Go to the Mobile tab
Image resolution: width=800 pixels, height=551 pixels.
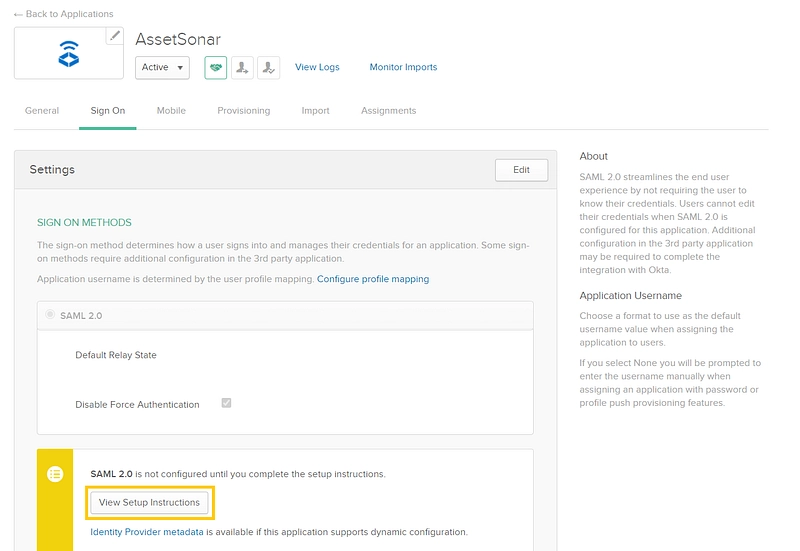(171, 111)
